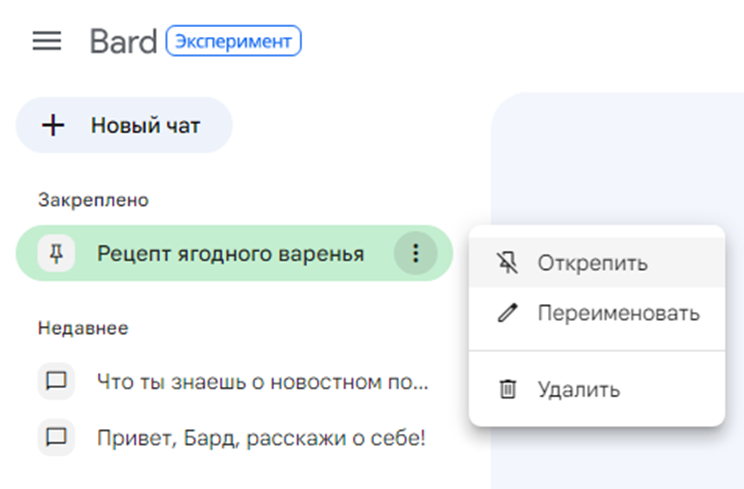
Task: Choose 'Переименовать' in the context menu
Action: pos(618,313)
